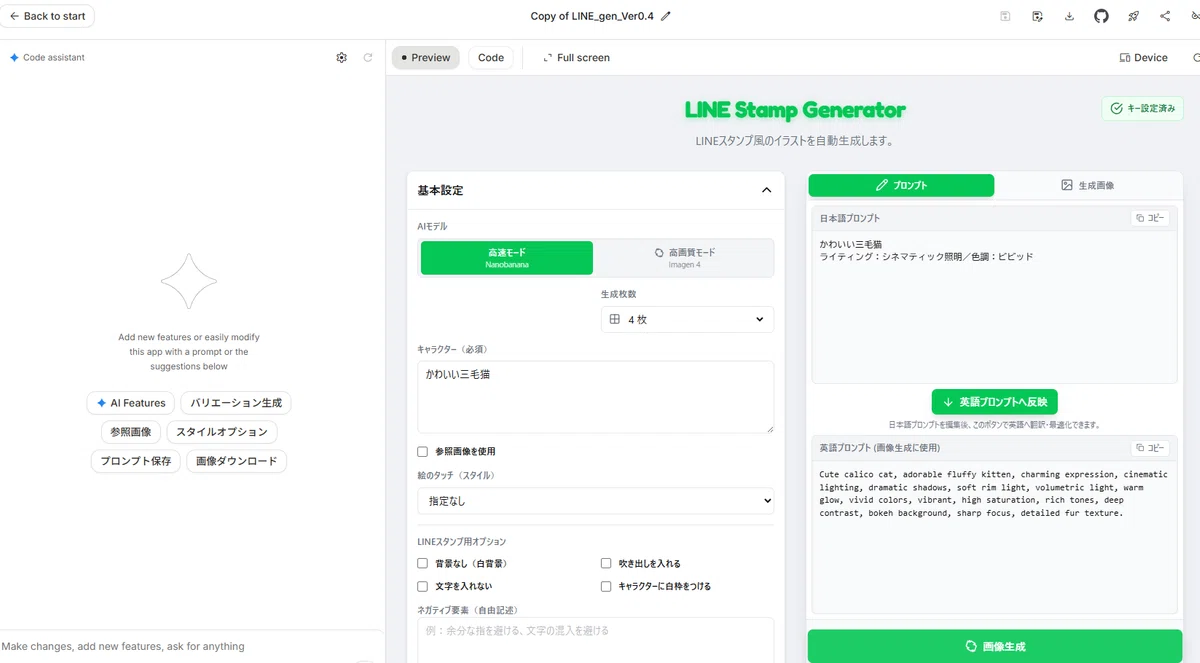1200x663 pixels.
Task: Click the sparkle icon on AI Features chip
Action: [101, 403]
